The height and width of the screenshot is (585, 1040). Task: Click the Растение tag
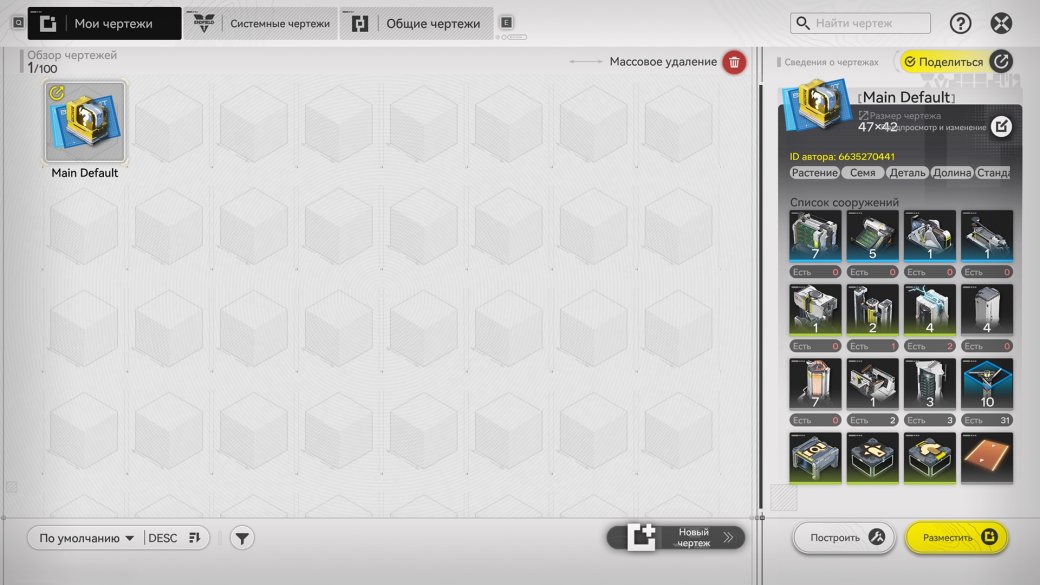click(814, 172)
